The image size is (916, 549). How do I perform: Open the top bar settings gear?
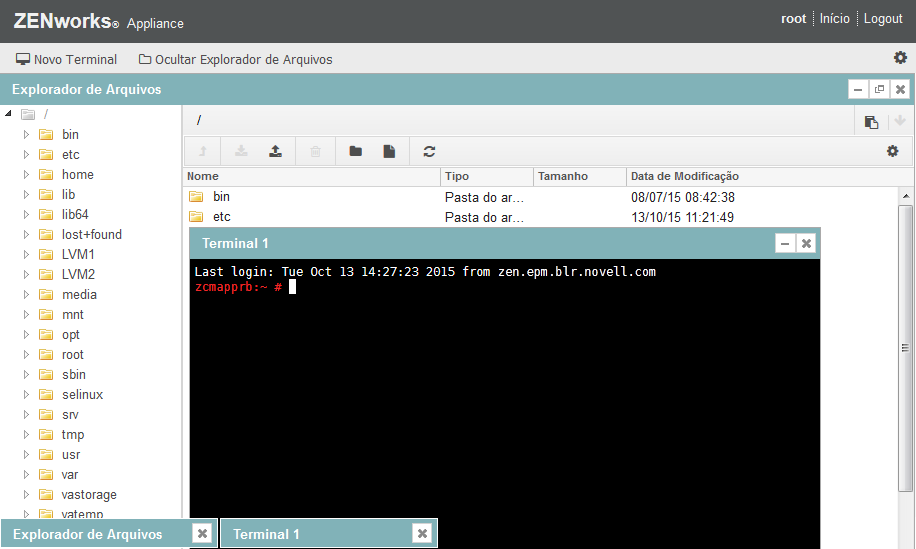click(x=900, y=57)
